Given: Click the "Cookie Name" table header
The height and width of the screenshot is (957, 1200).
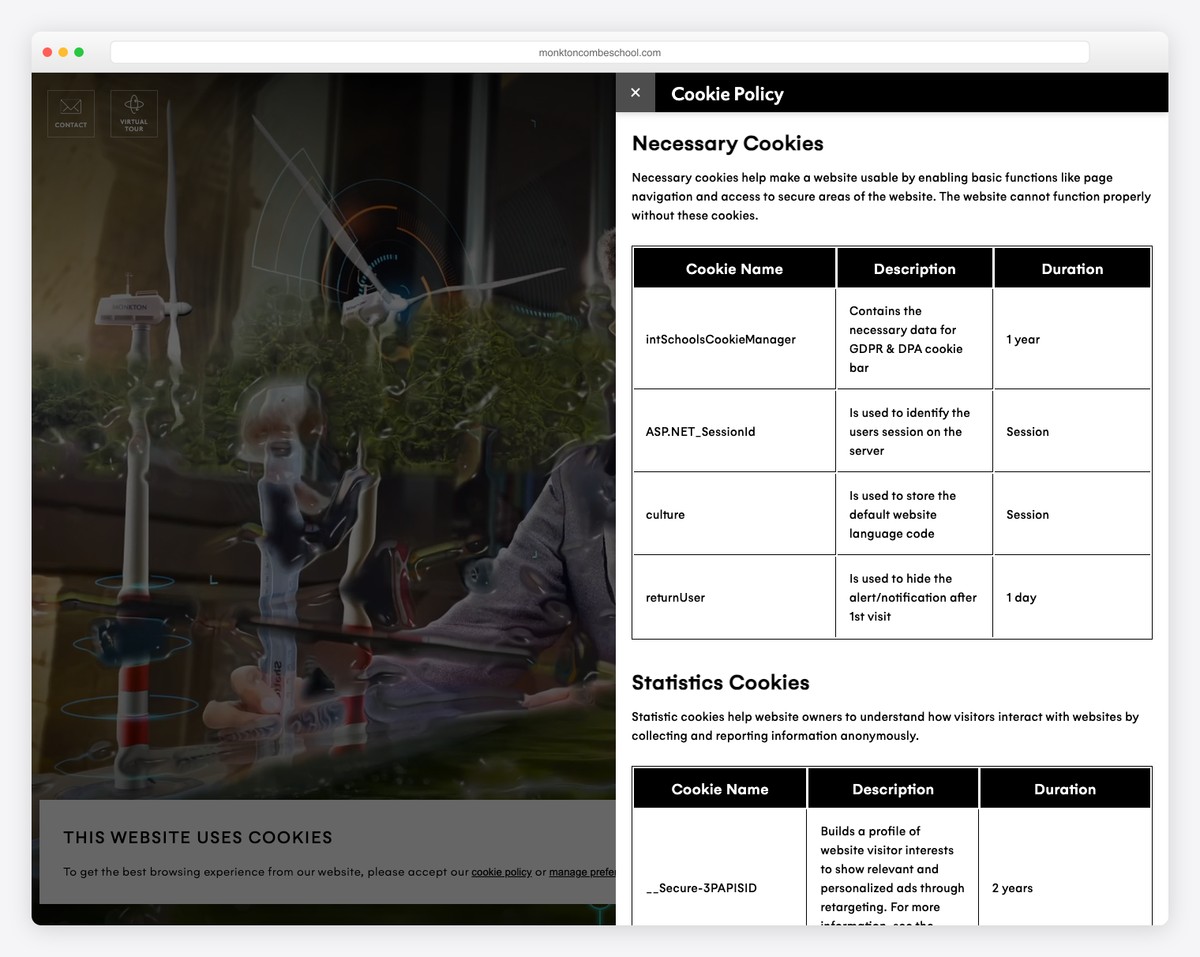Looking at the screenshot, I should coord(733,268).
